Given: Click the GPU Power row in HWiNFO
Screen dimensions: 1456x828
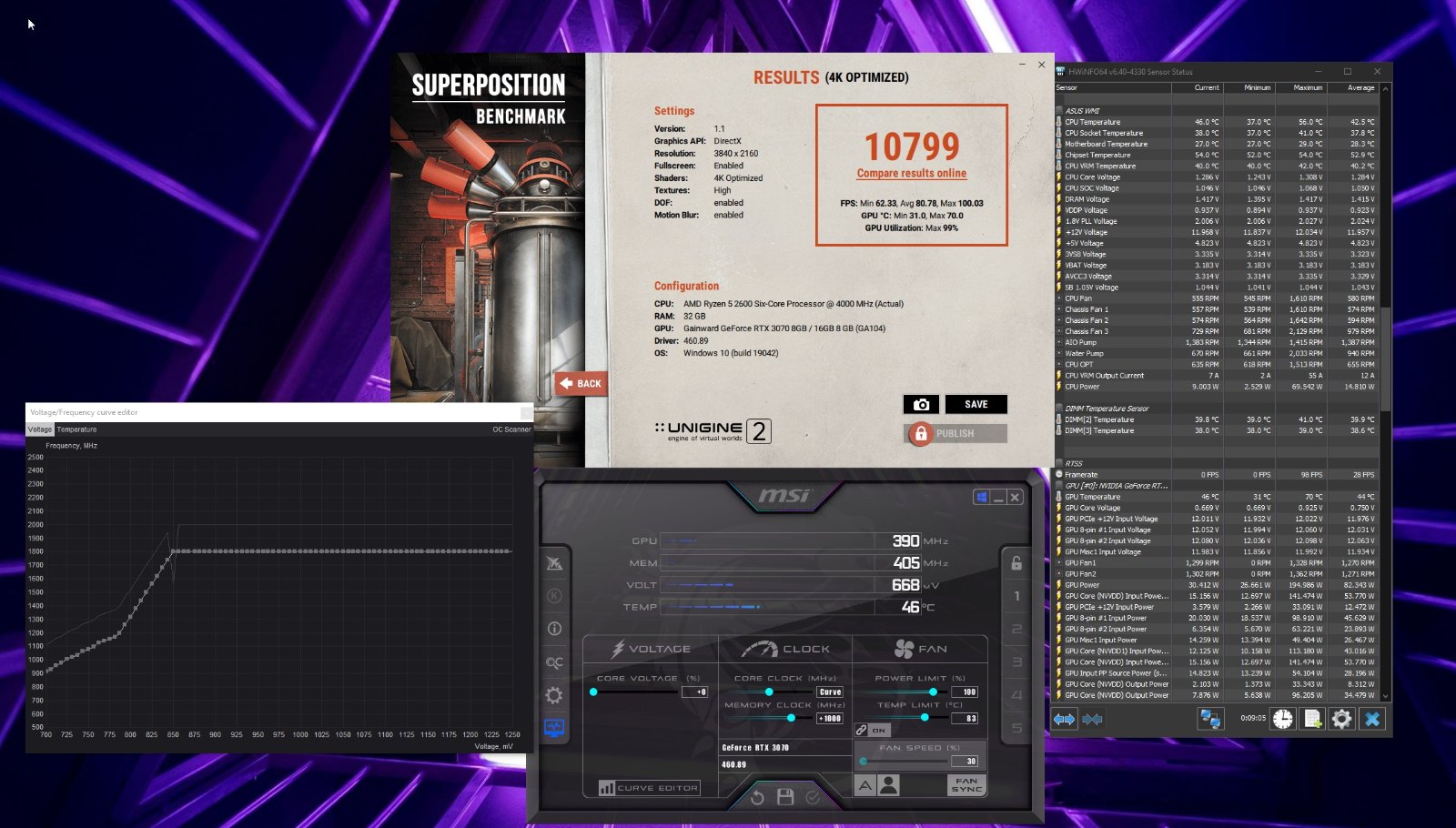Looking at the screenshot, I should (x=1217, y=585).
